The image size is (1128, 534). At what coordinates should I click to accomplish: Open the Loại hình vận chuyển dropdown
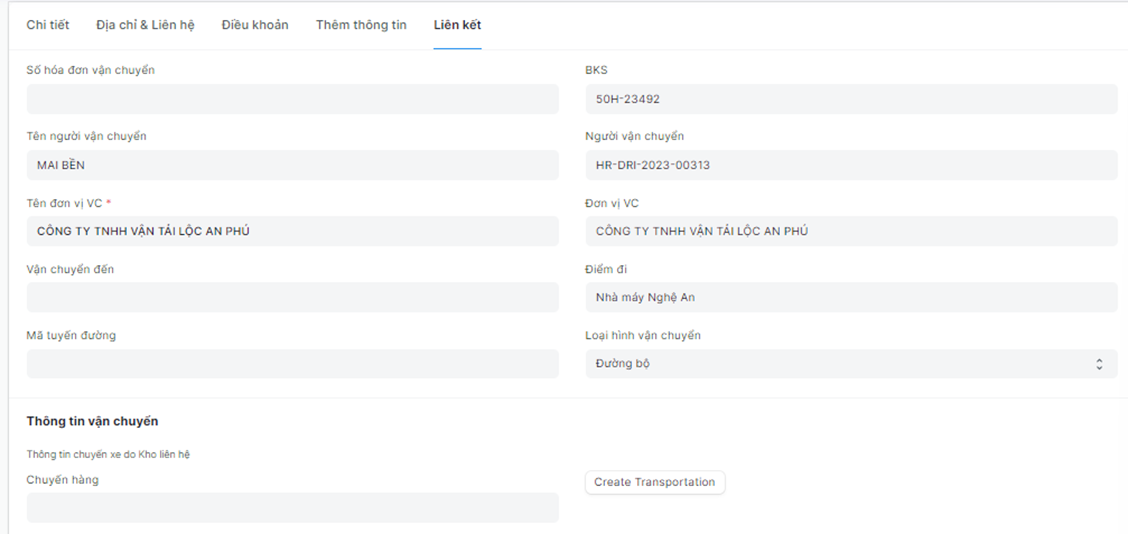[850, 364]
